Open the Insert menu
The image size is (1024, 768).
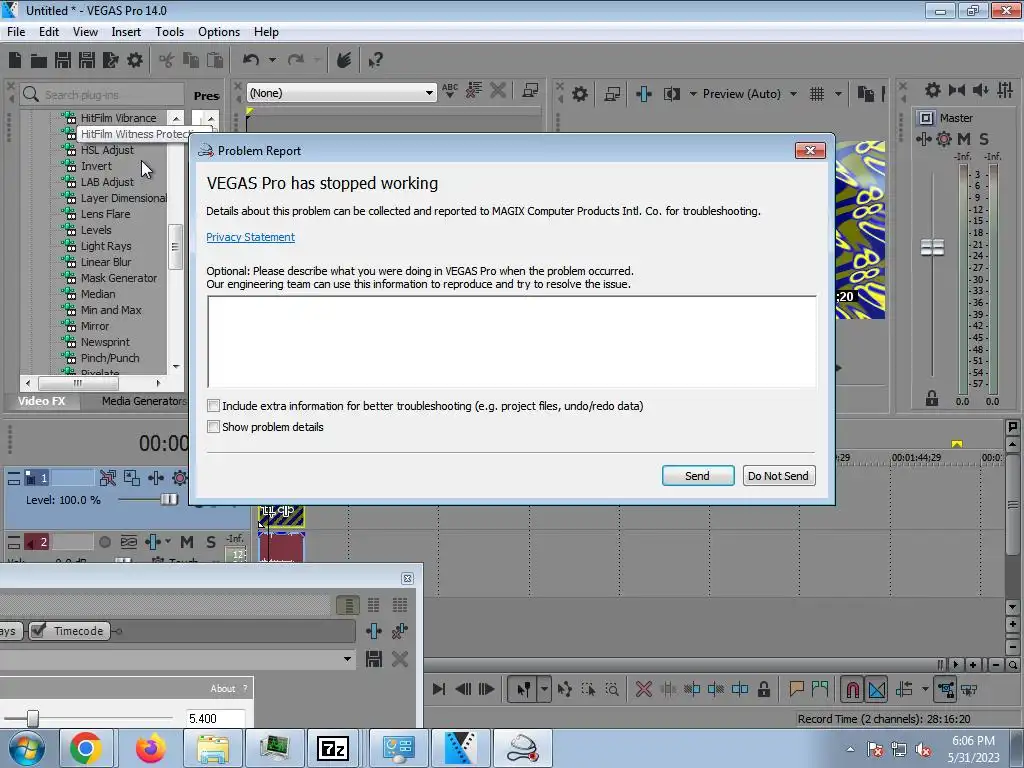(126, 32)
